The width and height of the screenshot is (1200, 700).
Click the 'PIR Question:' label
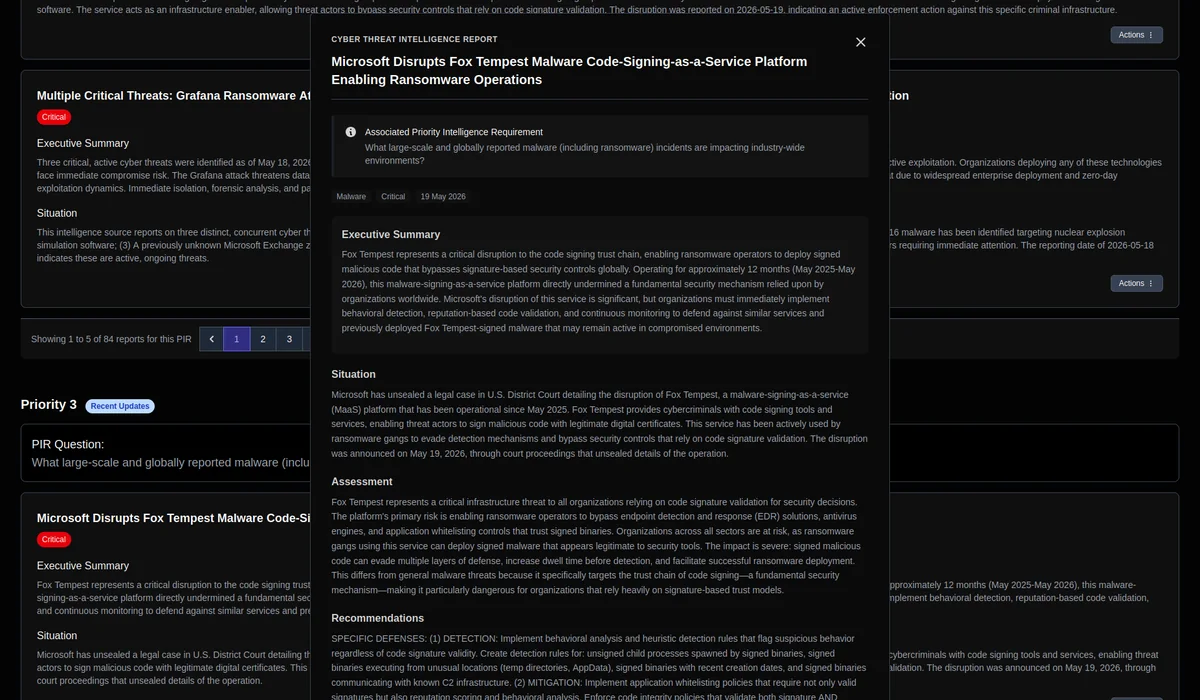(x=68, y=444)
